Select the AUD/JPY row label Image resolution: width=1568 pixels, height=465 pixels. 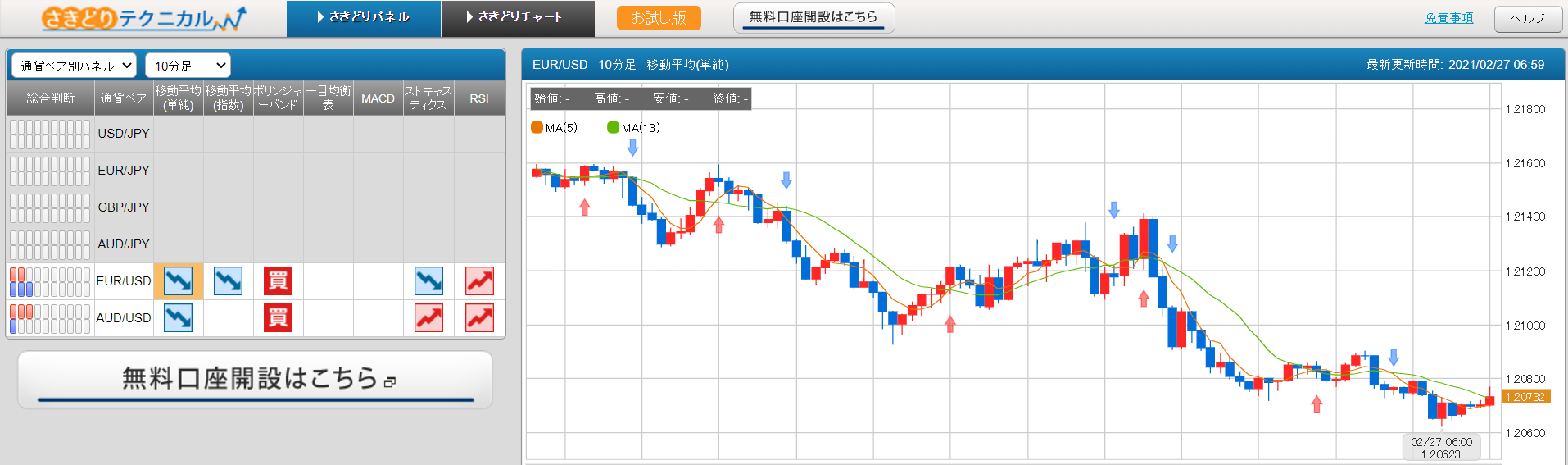pyautogui.click(x=124, y=244)
